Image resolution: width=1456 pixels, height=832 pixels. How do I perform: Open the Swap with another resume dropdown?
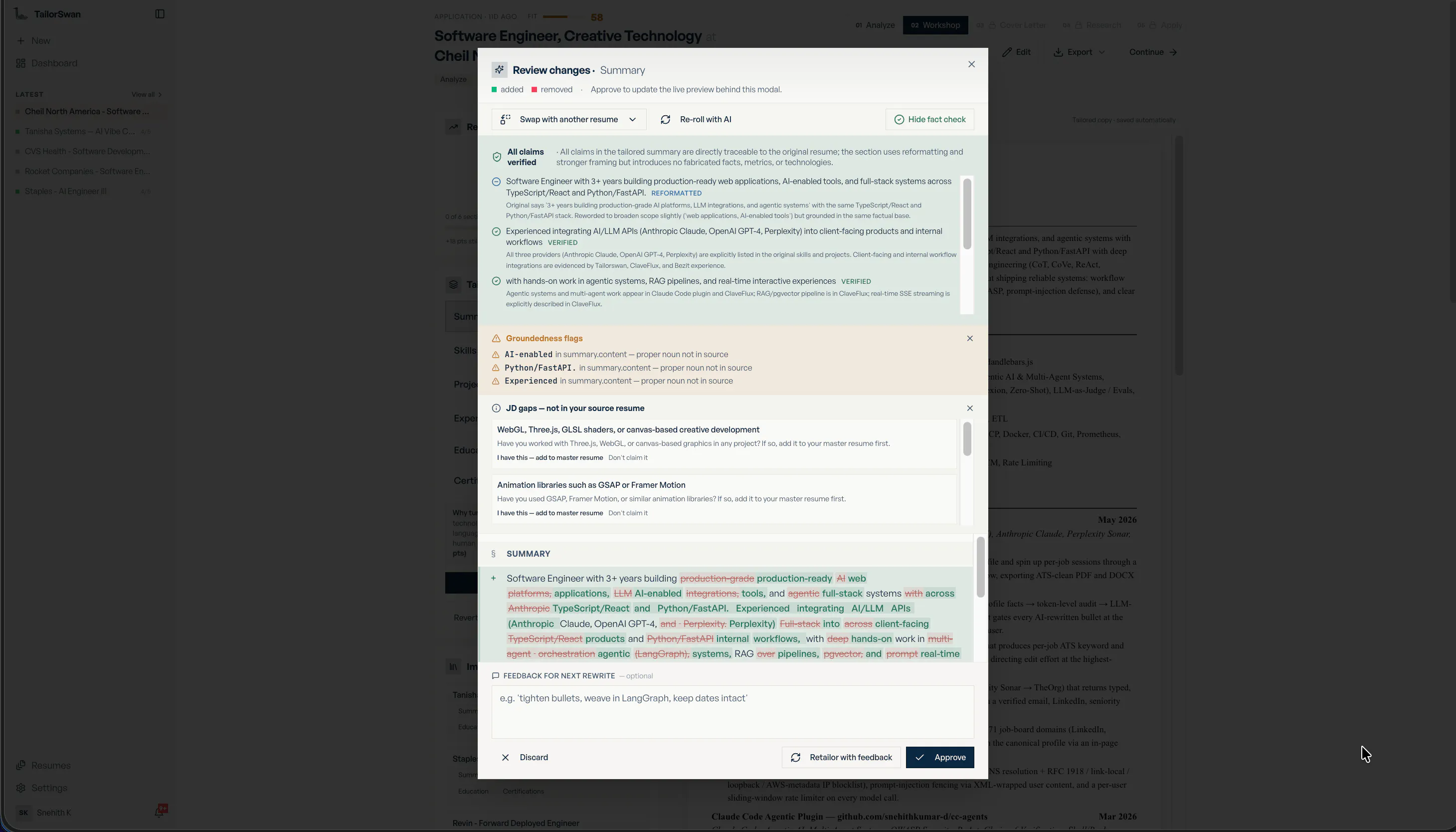click(569, 119)
